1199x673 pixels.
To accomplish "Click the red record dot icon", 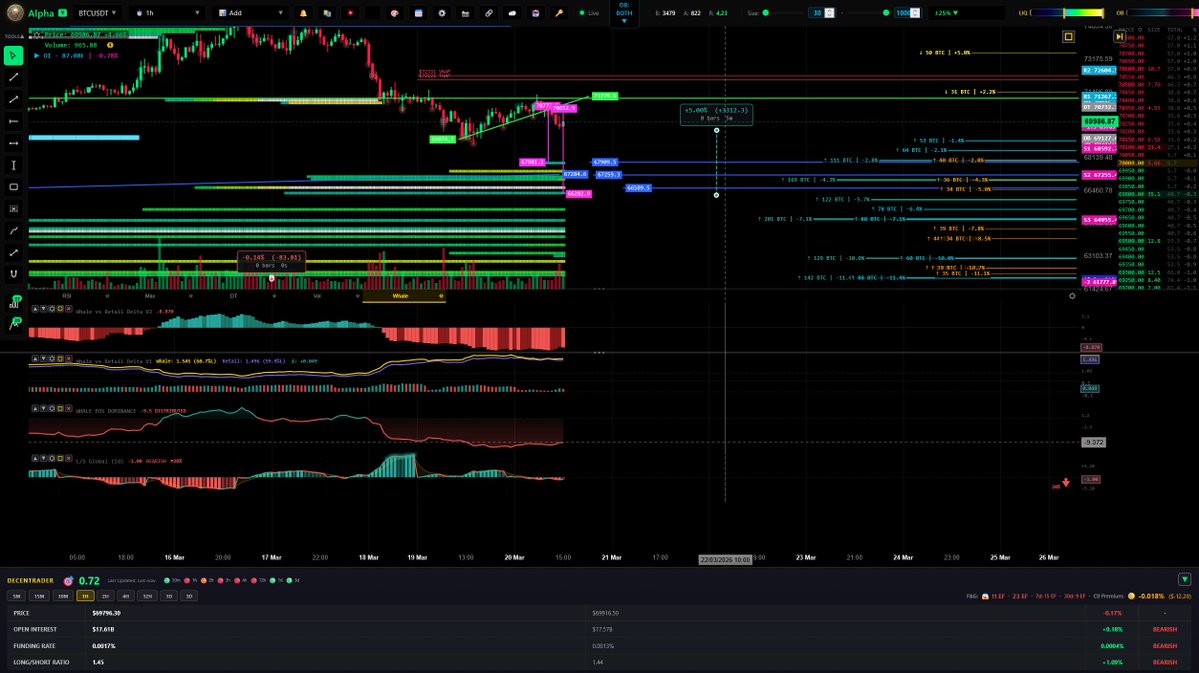I will tap(350, 13).
